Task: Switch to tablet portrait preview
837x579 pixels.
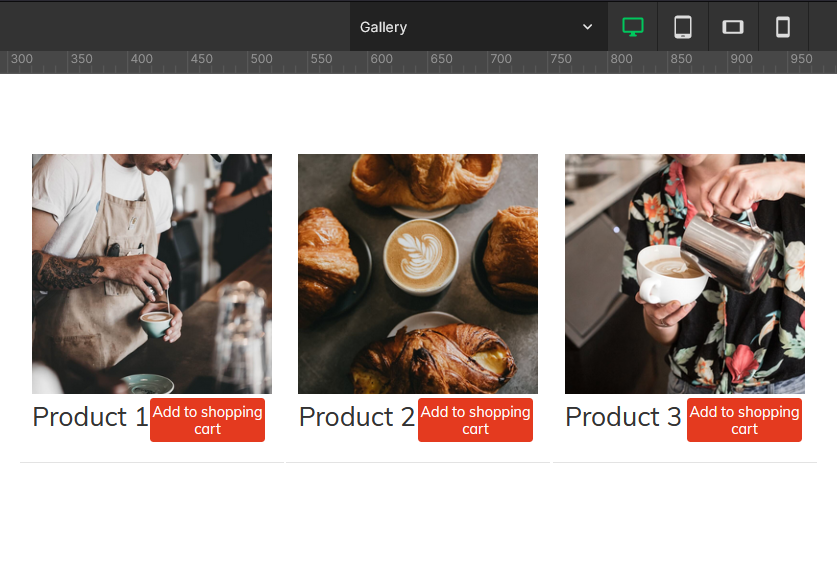Action: point(683,27)
